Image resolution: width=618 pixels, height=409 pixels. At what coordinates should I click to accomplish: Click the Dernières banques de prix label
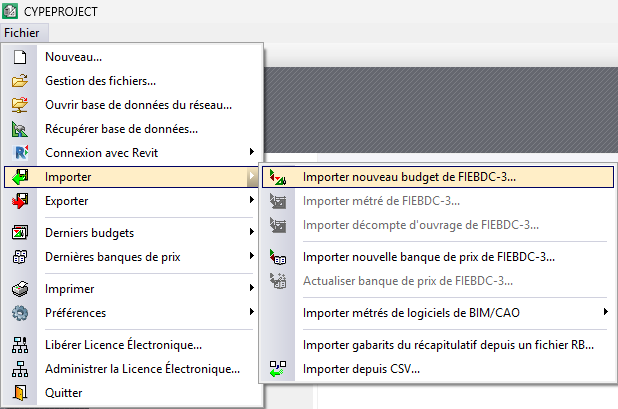click(113, 257)
